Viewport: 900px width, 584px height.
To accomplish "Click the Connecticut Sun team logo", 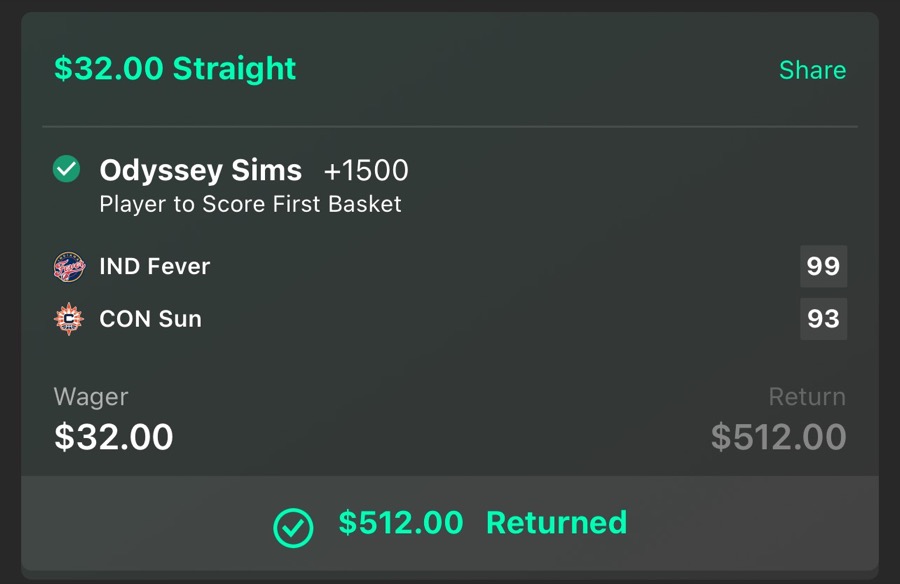I will point(69,318).
